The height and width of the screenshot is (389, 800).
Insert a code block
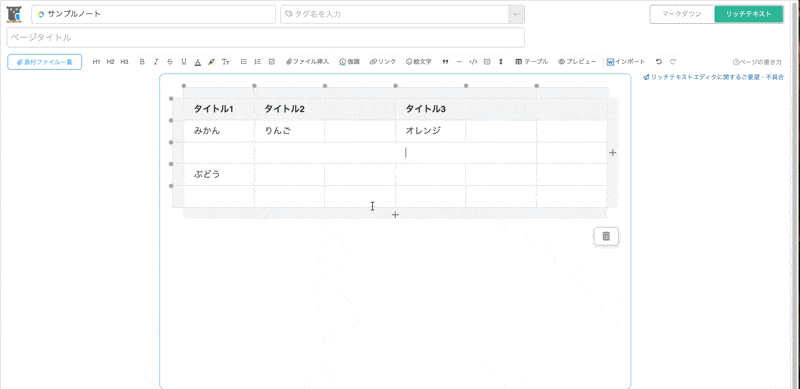(473, 62)
